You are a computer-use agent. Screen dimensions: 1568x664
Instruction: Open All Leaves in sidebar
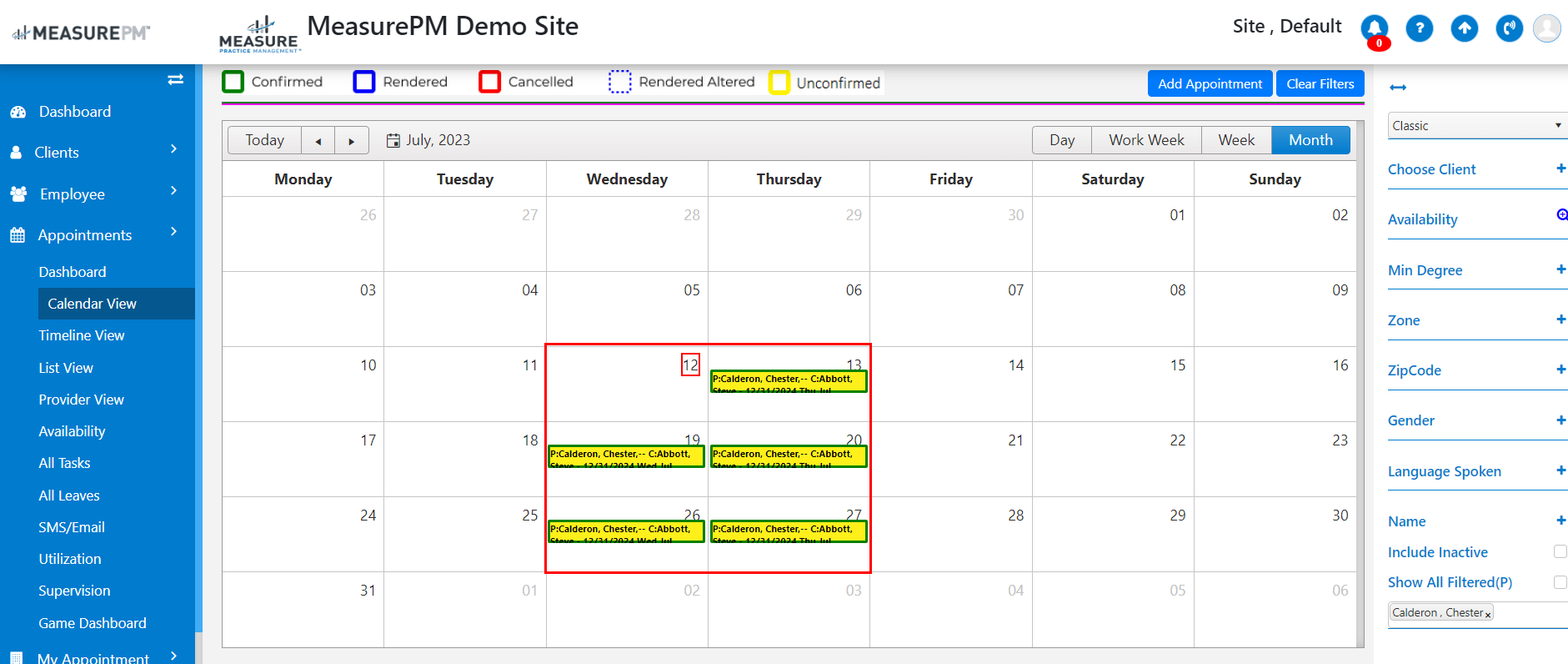tap(69, 495)
